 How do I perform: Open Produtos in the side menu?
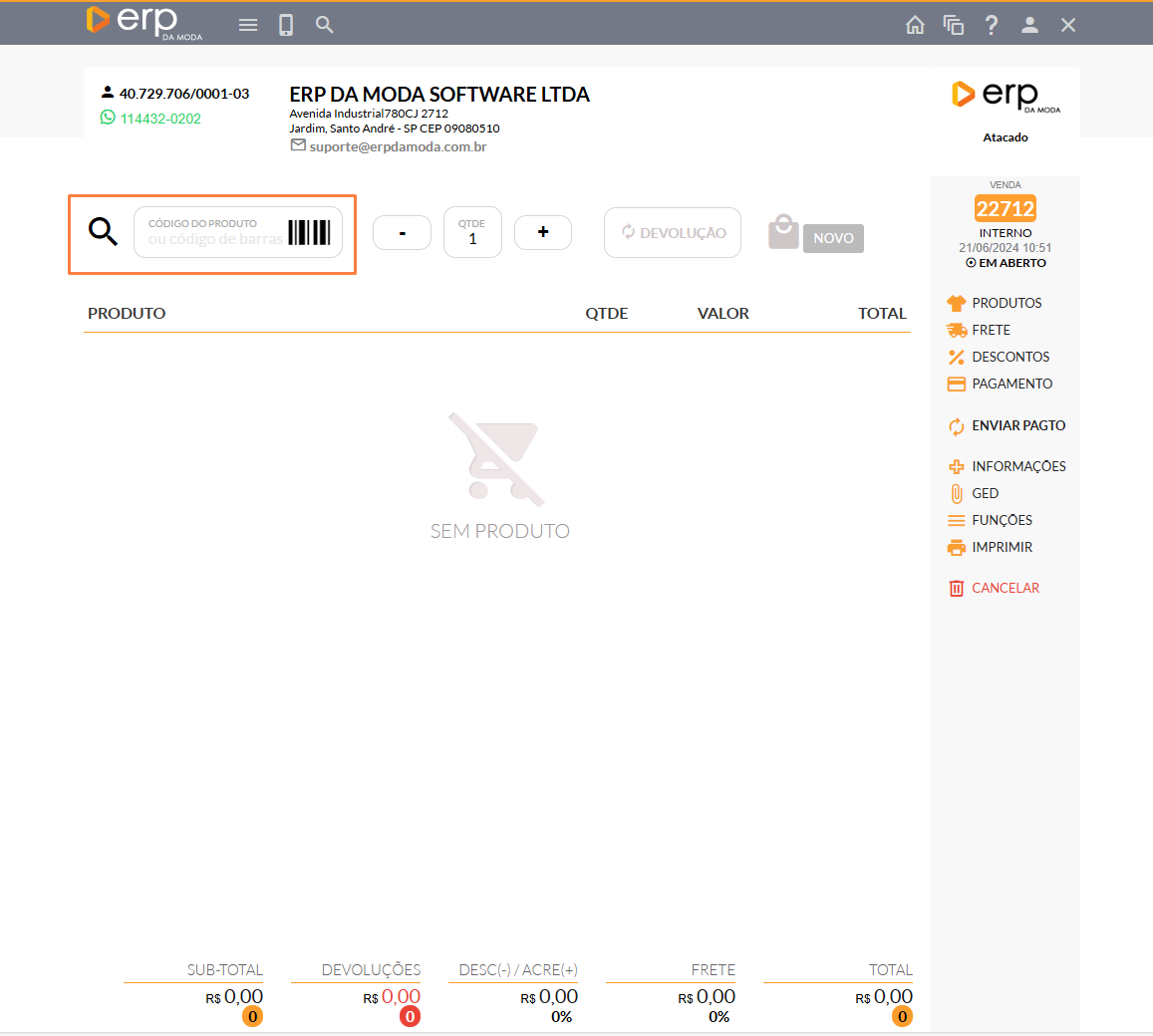coord(1007,303)
